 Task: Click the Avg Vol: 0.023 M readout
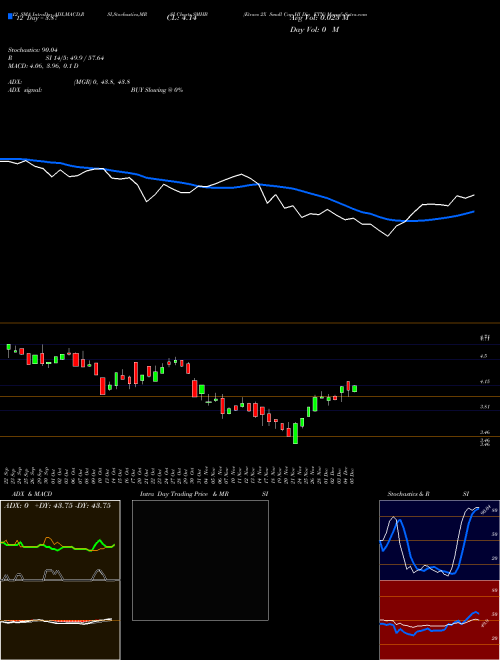[x=320, y=18]
